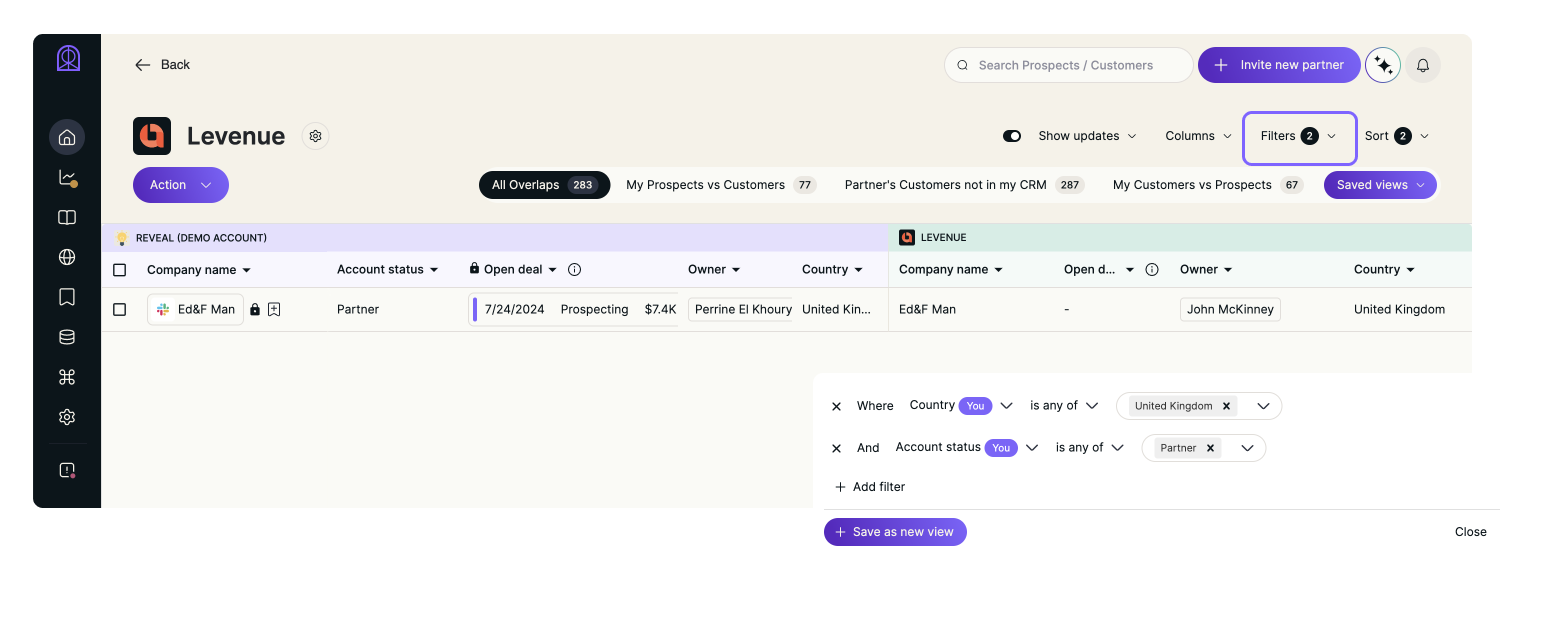
Task: Click the Reveal logo at sidebar top
Action: (68, 59)
